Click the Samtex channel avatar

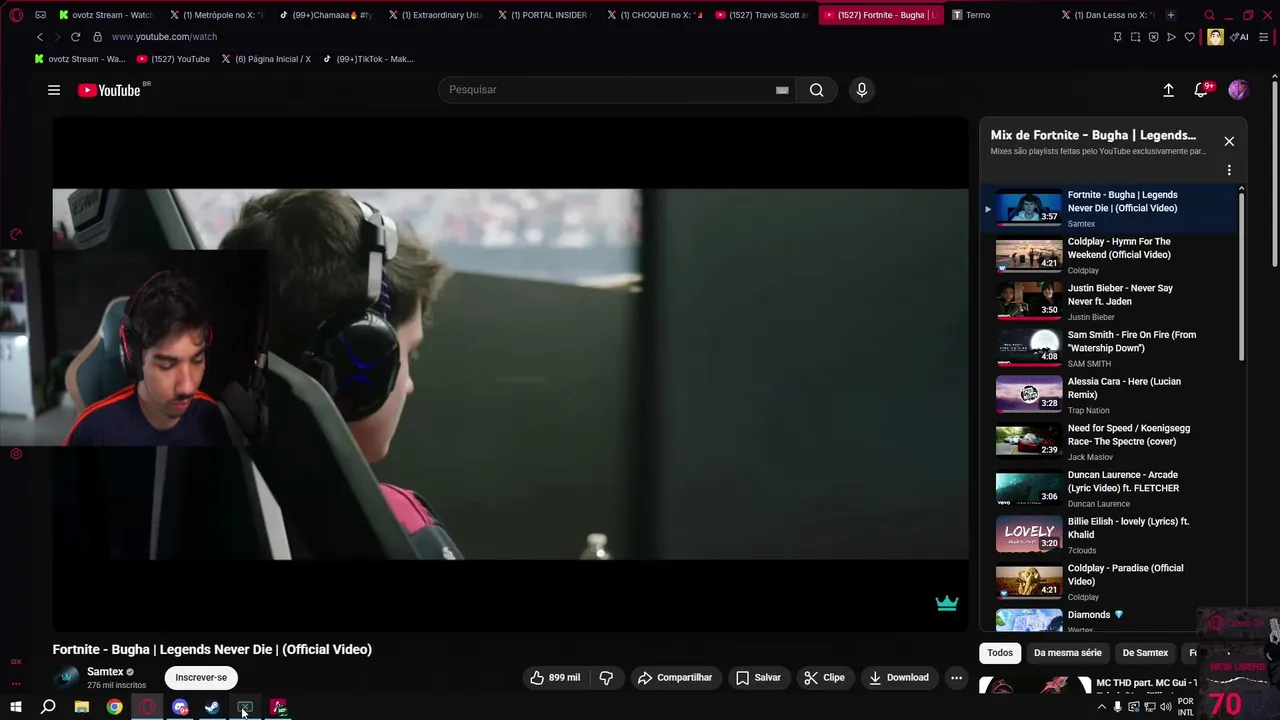(x=66, y=677)
